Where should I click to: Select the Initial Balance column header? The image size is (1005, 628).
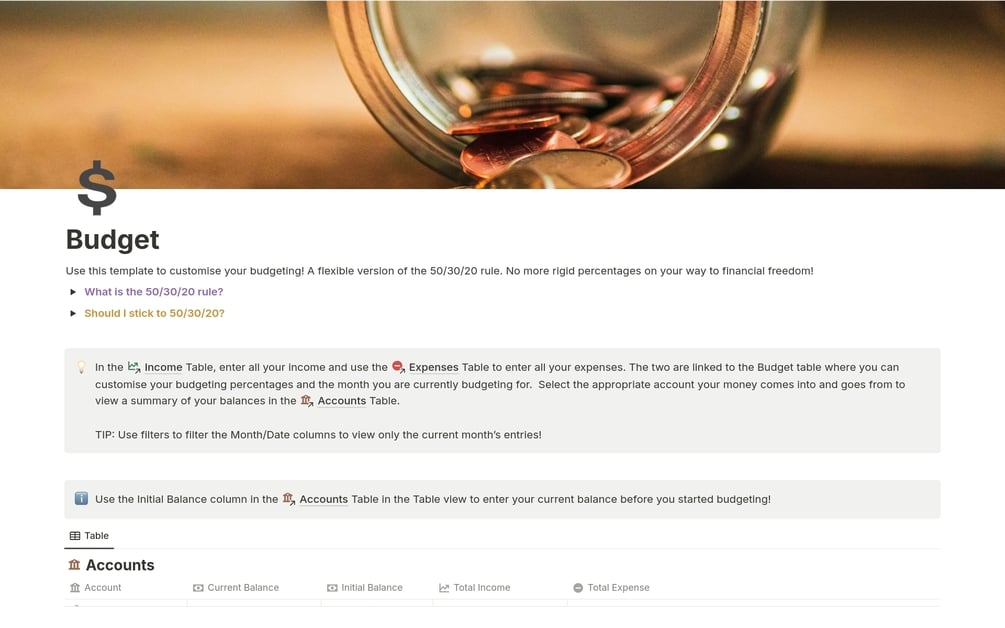click(365, 588)
